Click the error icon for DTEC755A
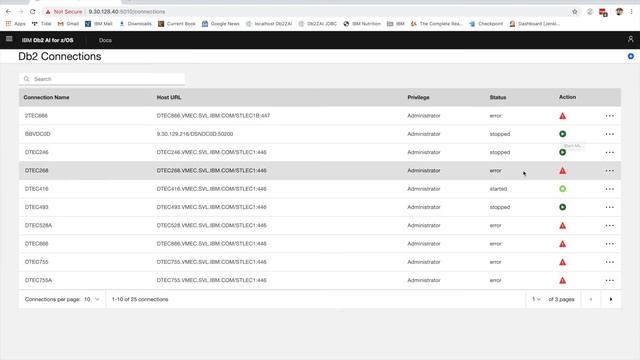Screen dimensions: 640x360 point(562,280)
